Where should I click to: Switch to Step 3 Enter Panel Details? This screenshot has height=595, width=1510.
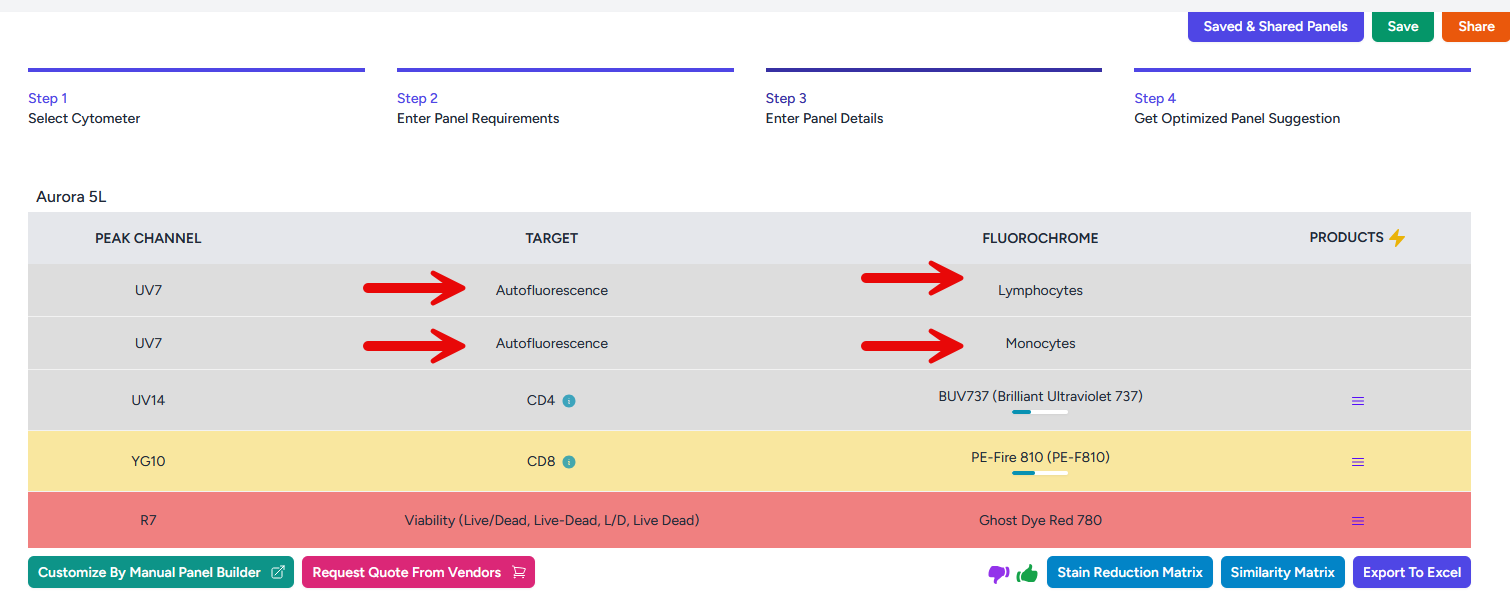coord(824,108)
